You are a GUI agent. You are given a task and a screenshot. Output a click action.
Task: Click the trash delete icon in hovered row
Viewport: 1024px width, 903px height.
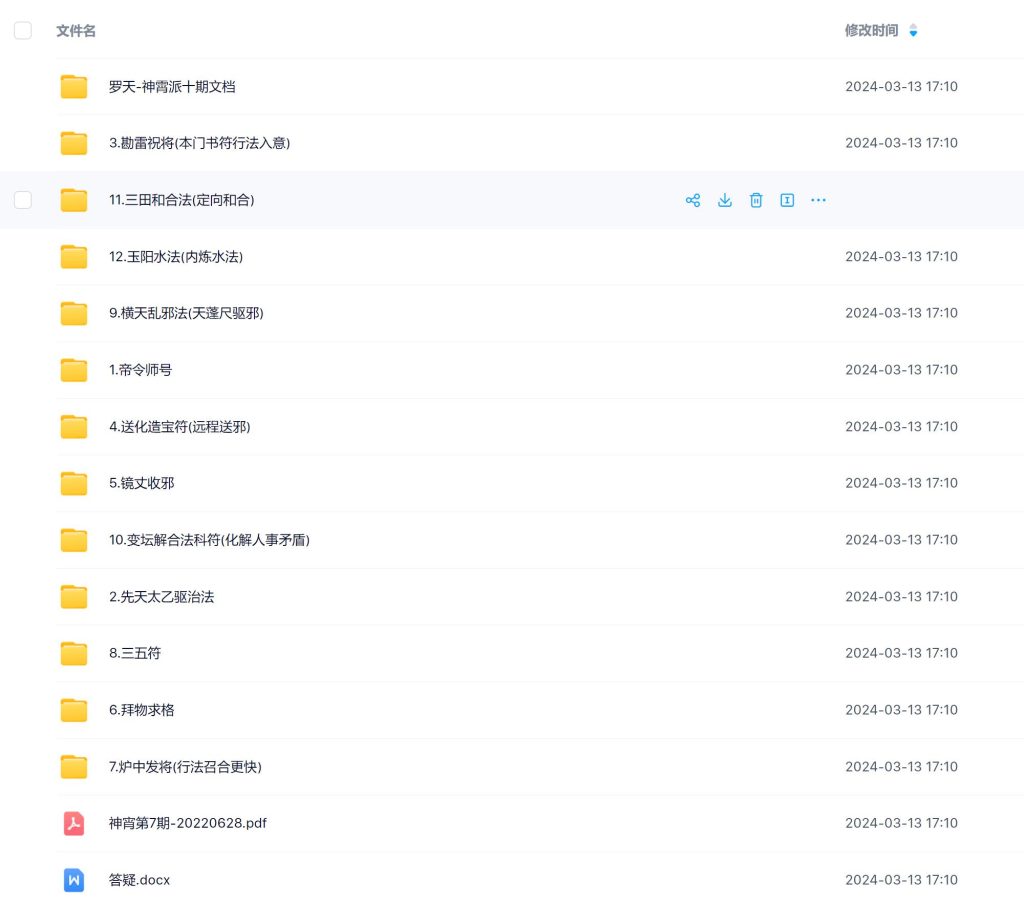756,200
